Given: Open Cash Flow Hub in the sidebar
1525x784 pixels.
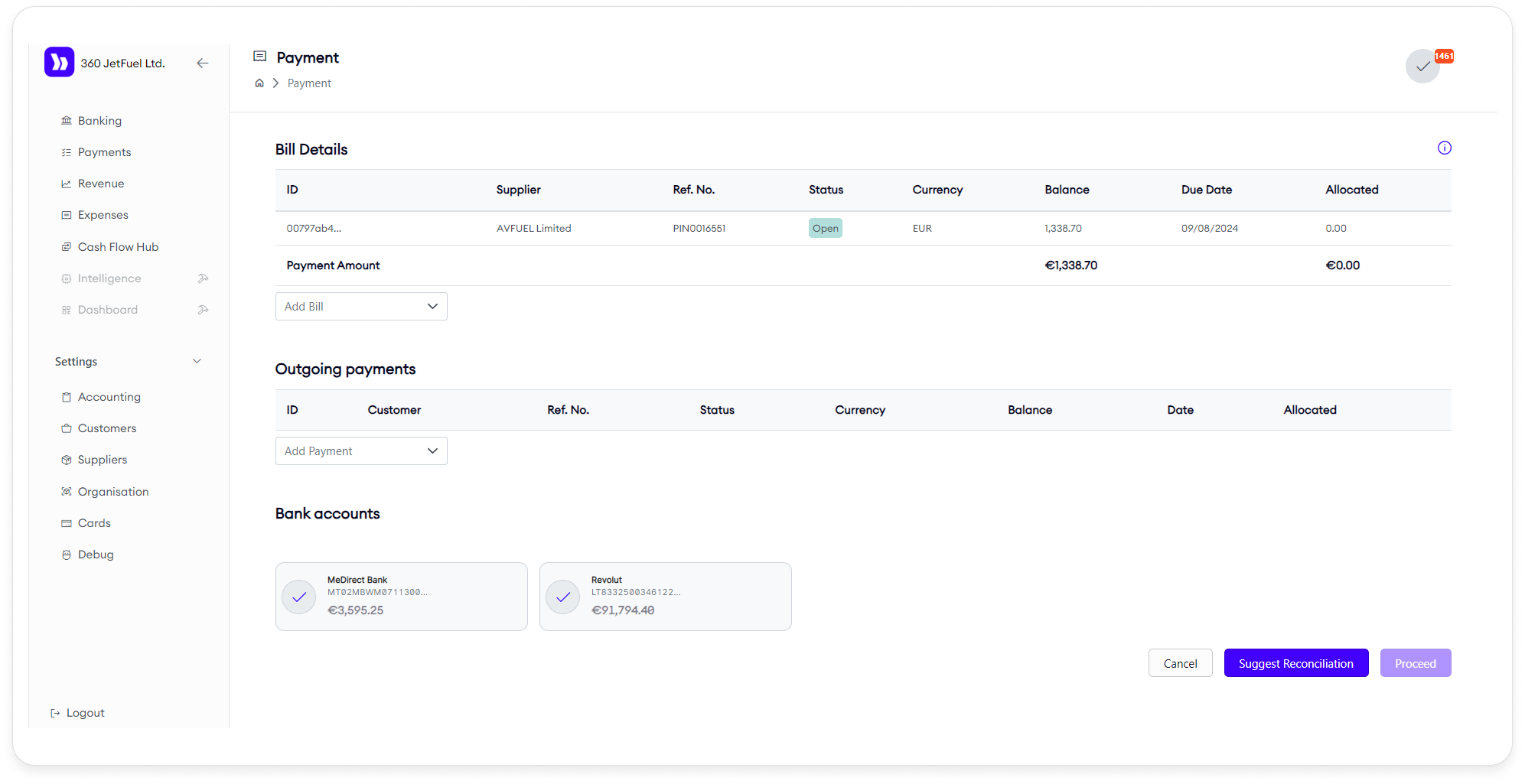Looking at the screenshot, I should 118,247.
